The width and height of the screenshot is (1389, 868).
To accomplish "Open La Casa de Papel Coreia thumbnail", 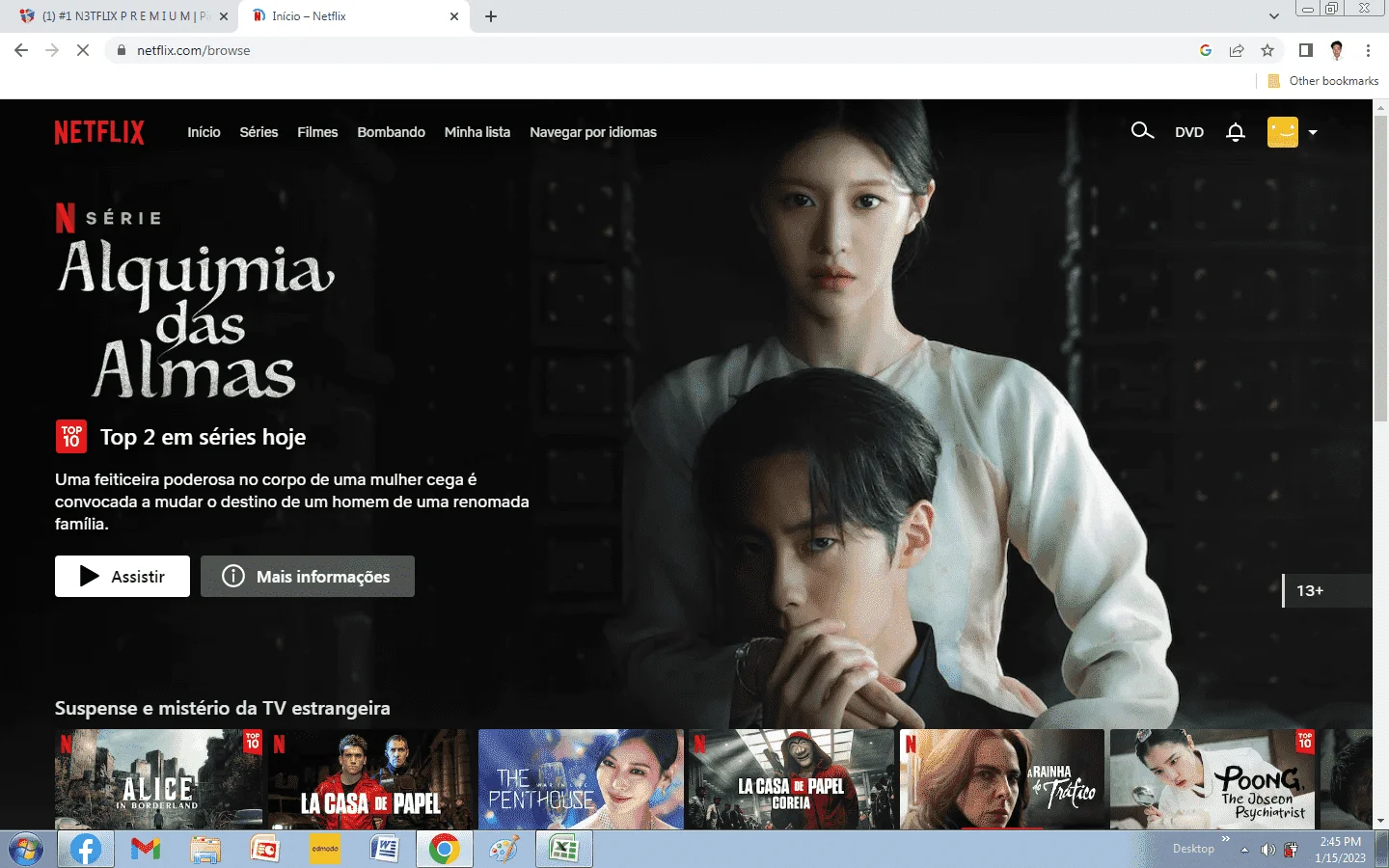I will point(791,779).
